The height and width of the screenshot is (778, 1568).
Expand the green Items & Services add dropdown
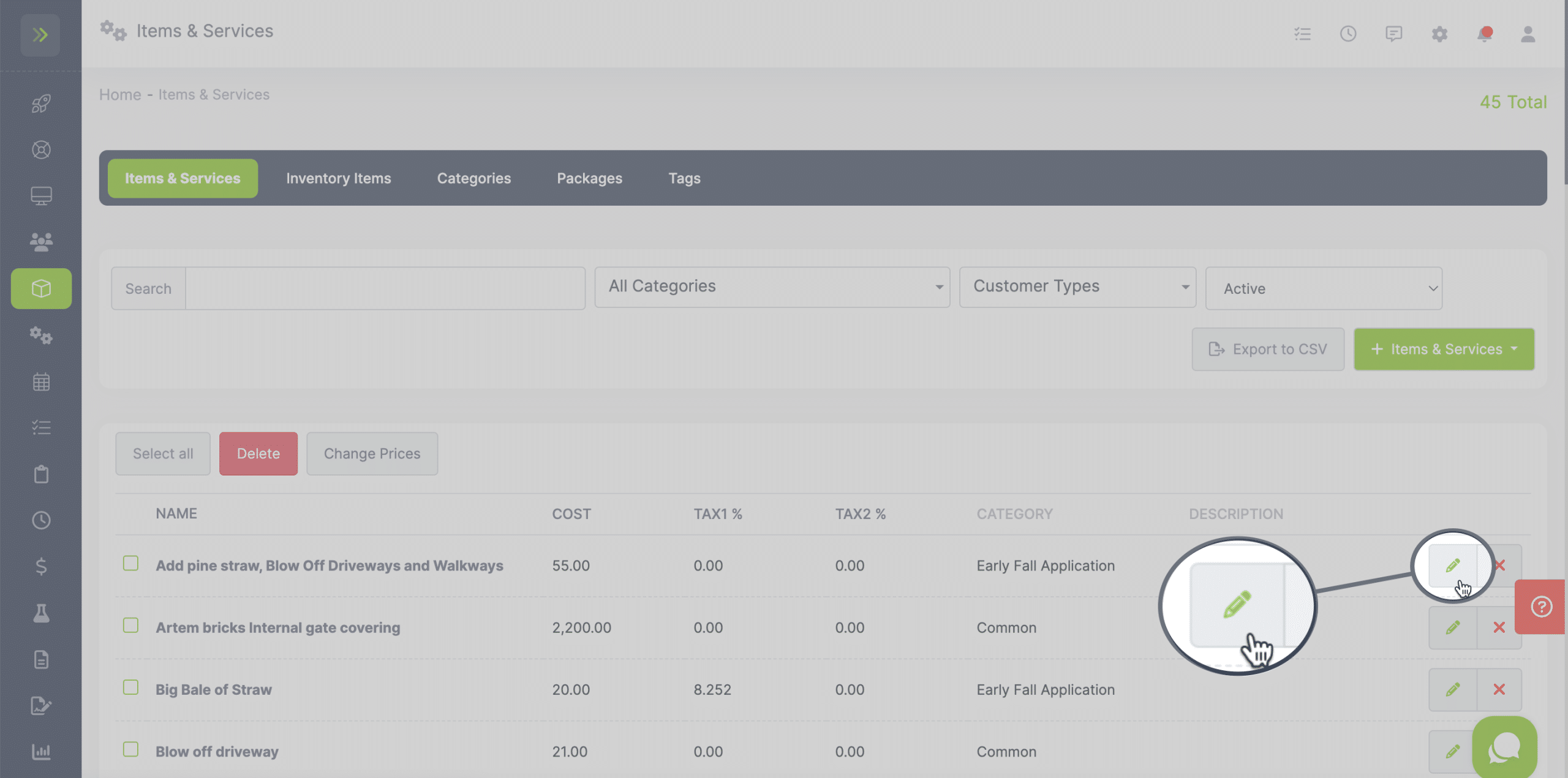(x=1444, y=349)
